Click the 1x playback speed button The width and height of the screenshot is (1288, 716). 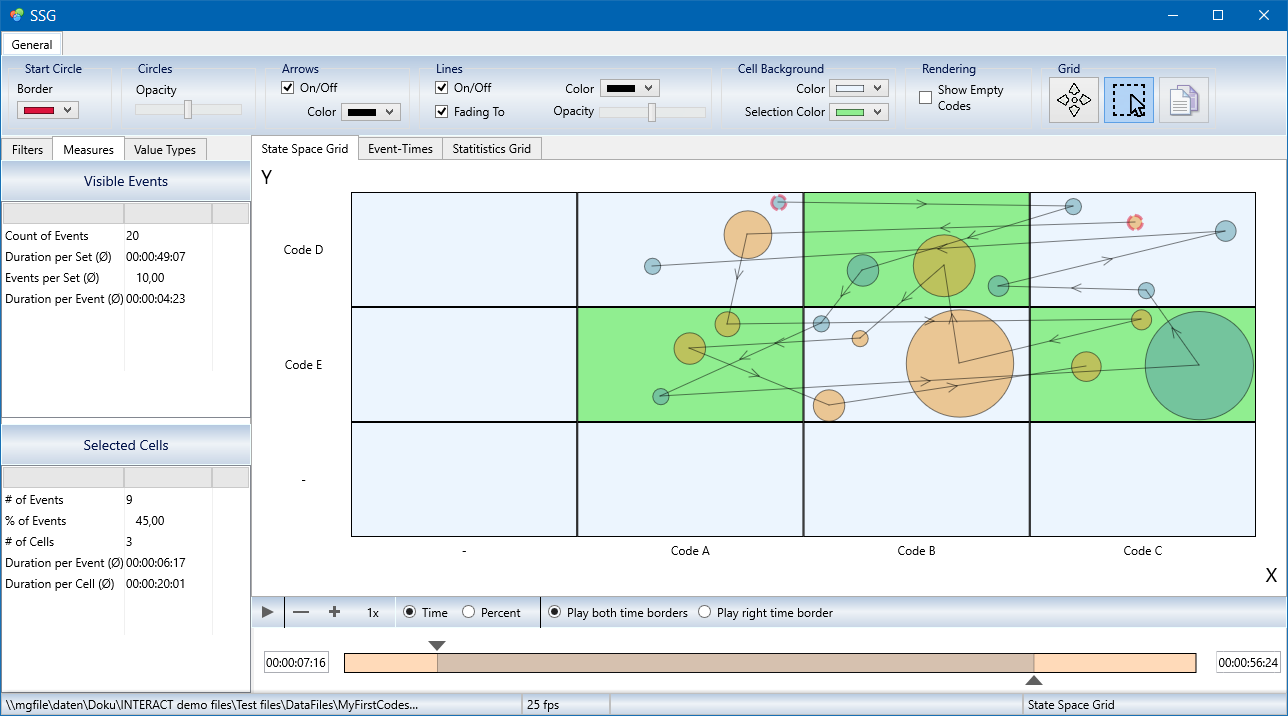click(373, 612)
